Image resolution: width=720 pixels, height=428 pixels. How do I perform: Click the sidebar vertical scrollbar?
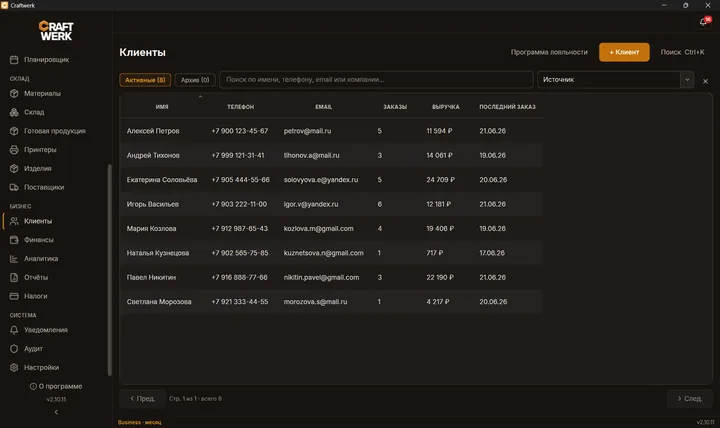tap(110, 270)
